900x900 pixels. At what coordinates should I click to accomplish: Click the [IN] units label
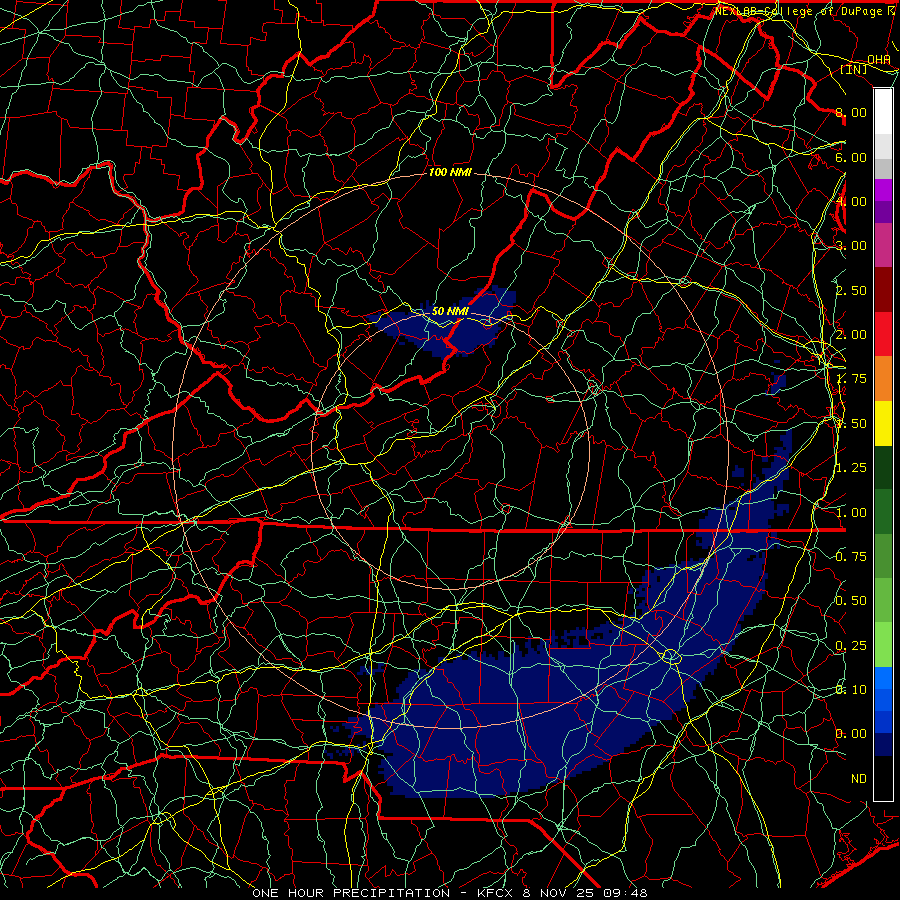click(854, 69)
